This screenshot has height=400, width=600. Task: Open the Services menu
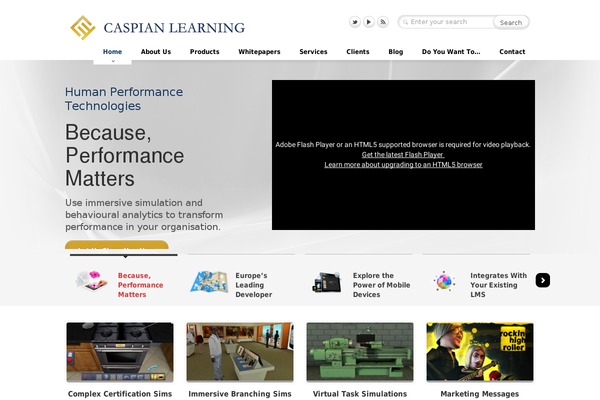pos(313,52)
